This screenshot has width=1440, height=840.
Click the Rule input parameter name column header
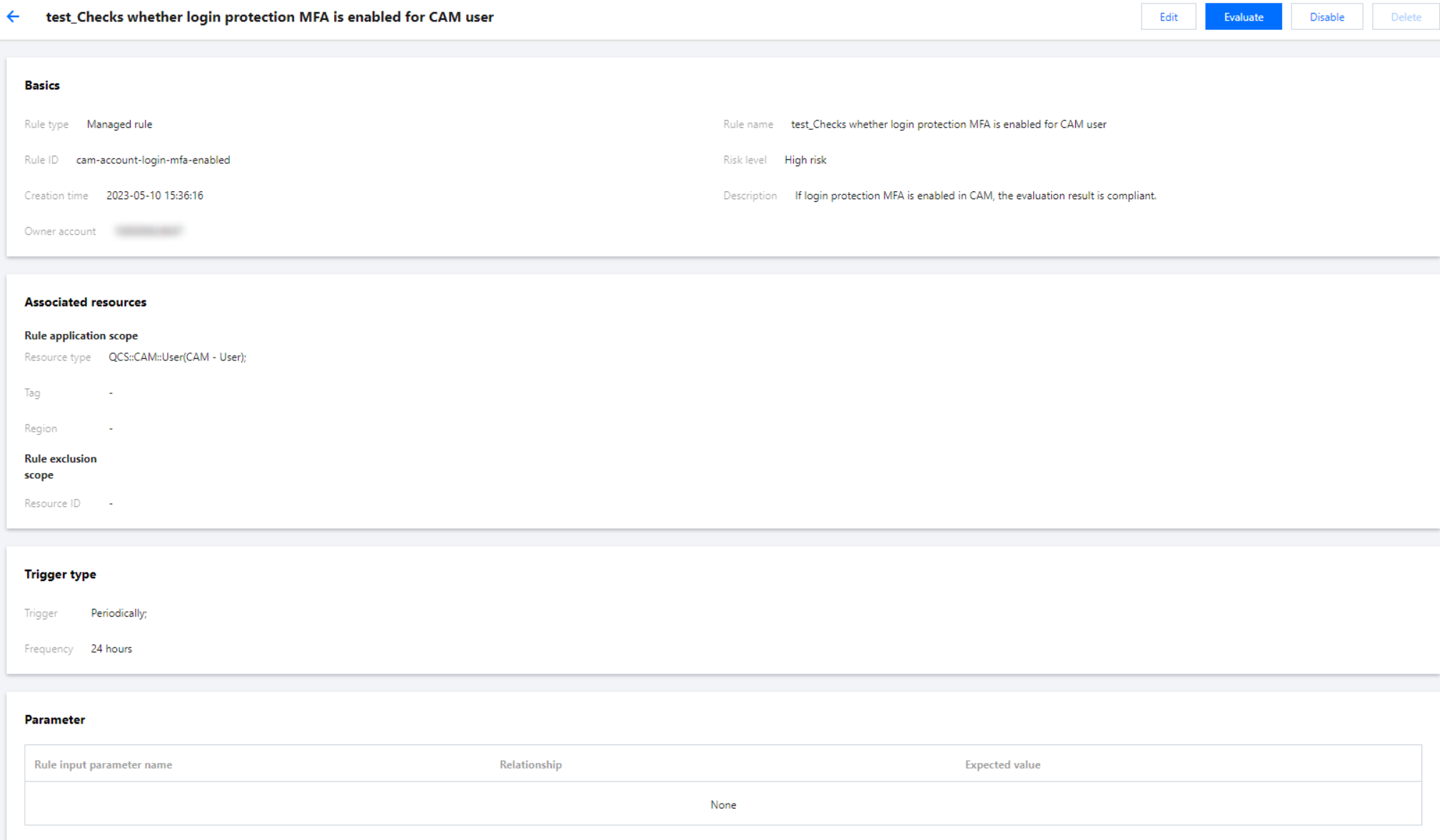103,764
